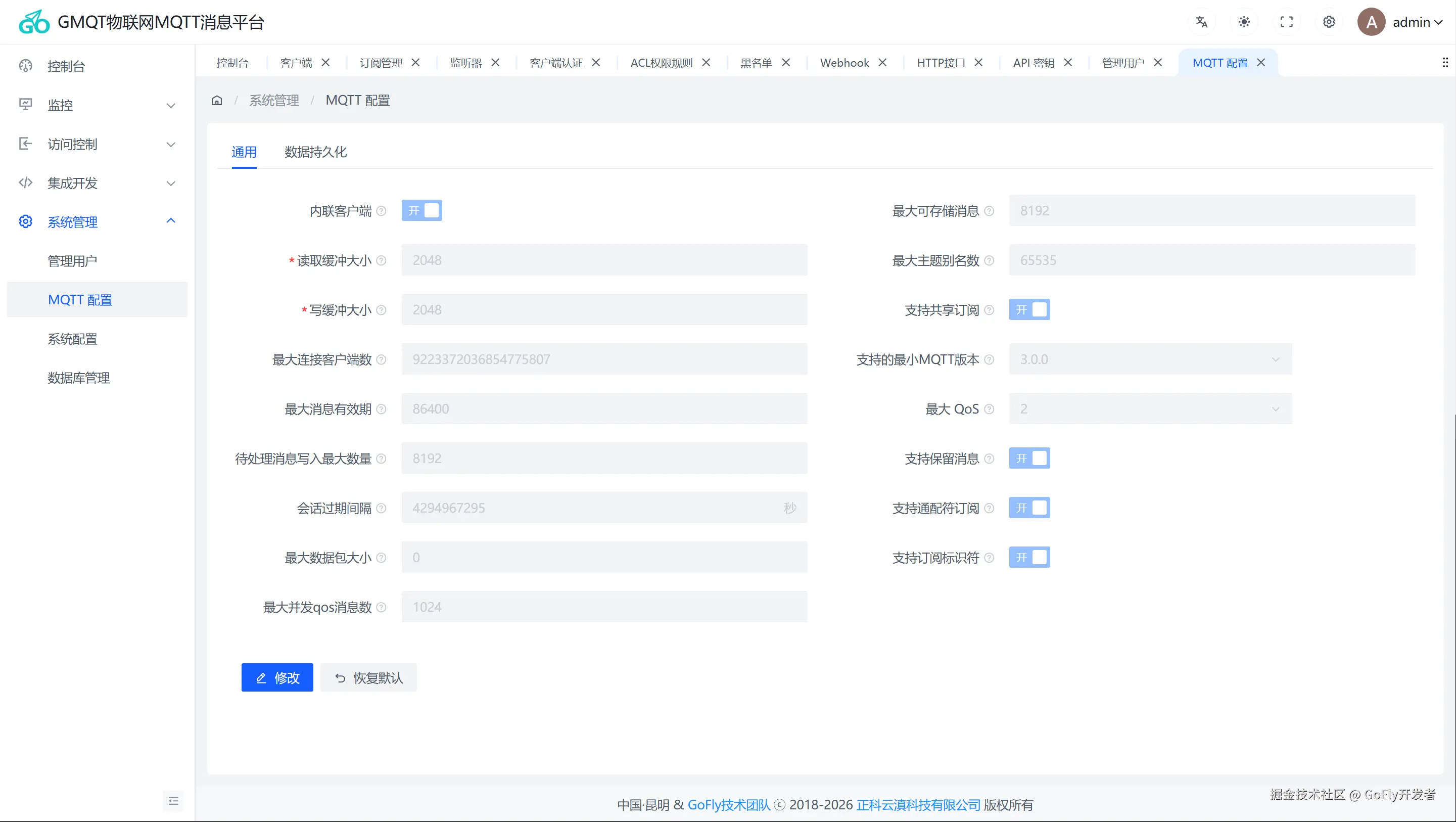Click 系统管理 in the breadcrumb
The height and width of the screenshot is (822, 1456).
click(274, 101)
